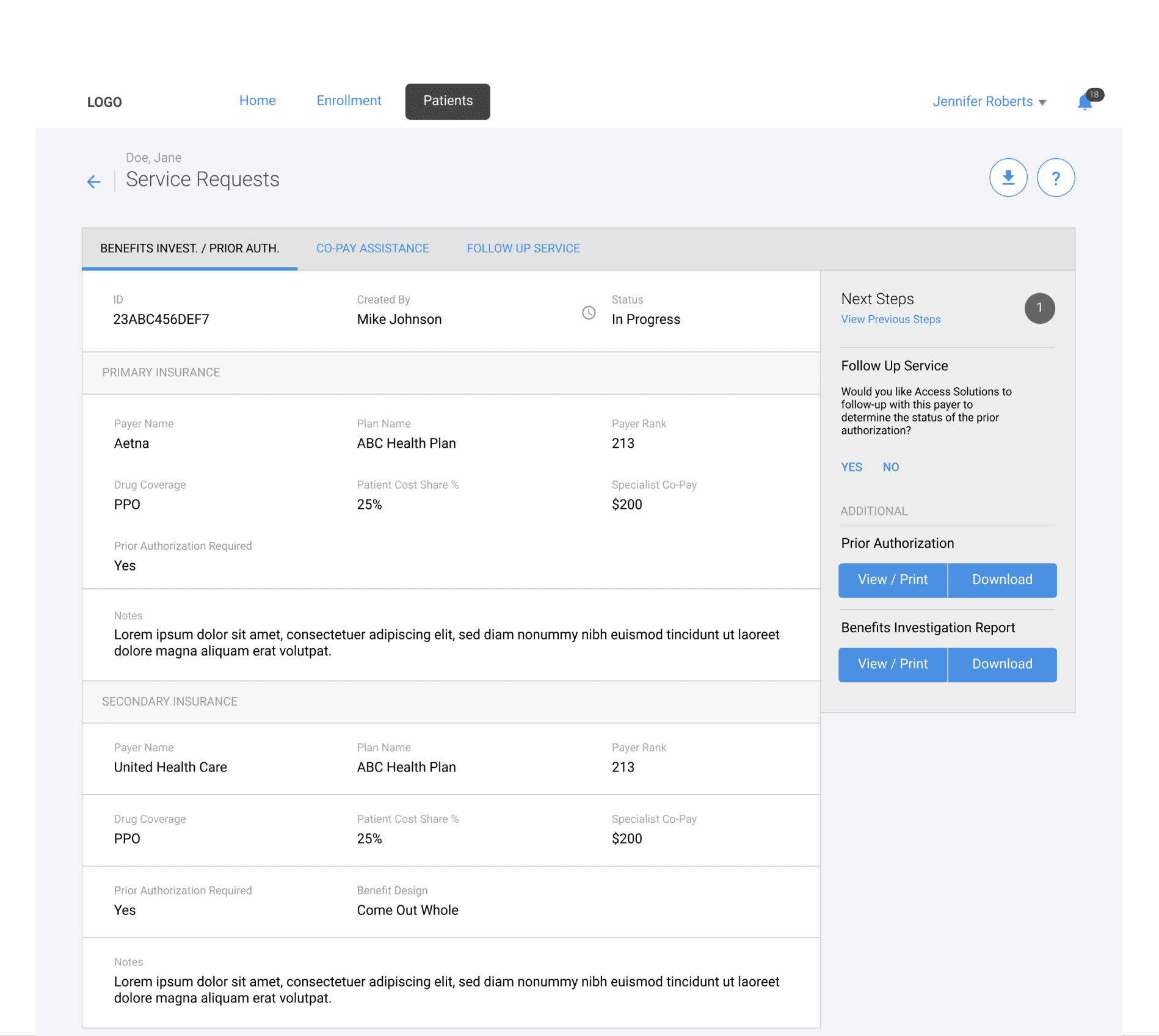Viewport: 1159px width, 1036px height.
Task: Click the back arrow beside Service Requests
Action: 93,181
